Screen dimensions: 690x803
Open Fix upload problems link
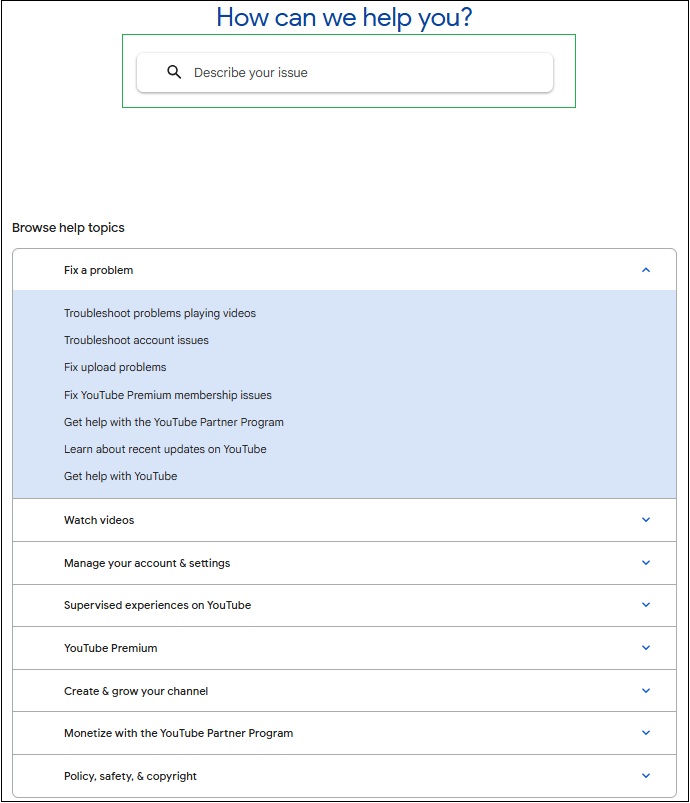click(x=115, y=367)
